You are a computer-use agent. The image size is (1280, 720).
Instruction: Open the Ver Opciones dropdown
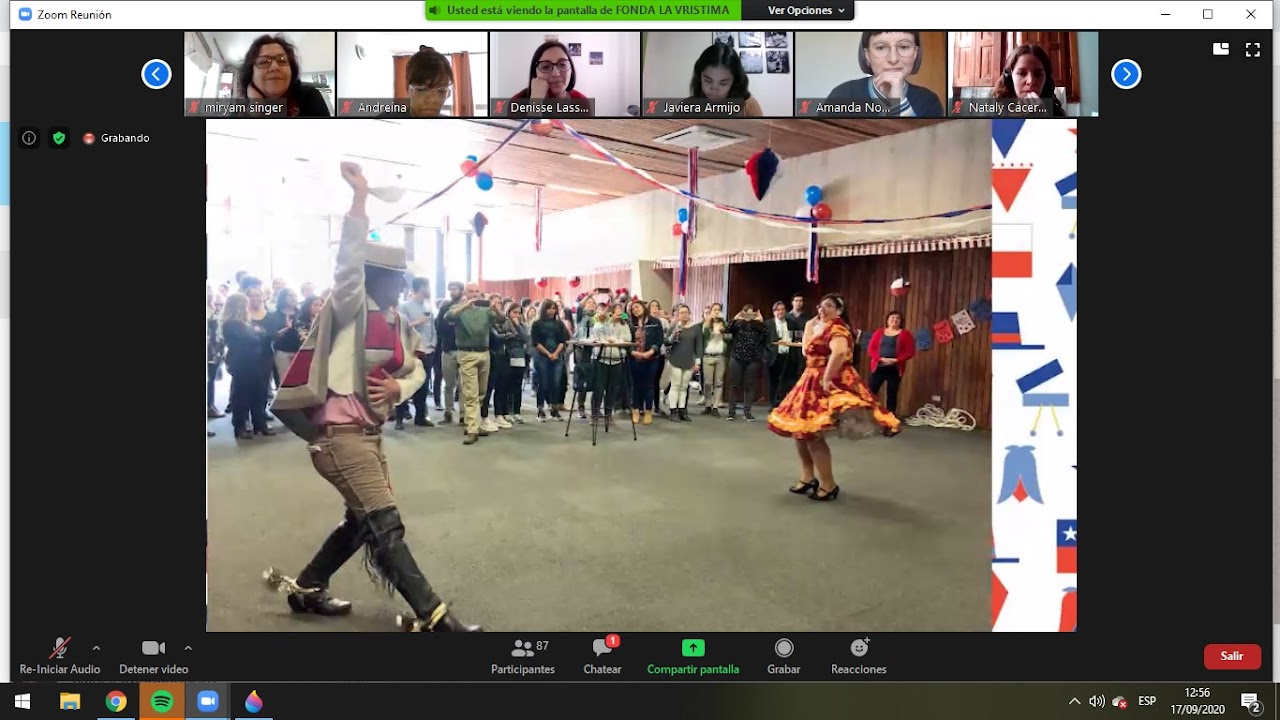(x=805, y=11)
